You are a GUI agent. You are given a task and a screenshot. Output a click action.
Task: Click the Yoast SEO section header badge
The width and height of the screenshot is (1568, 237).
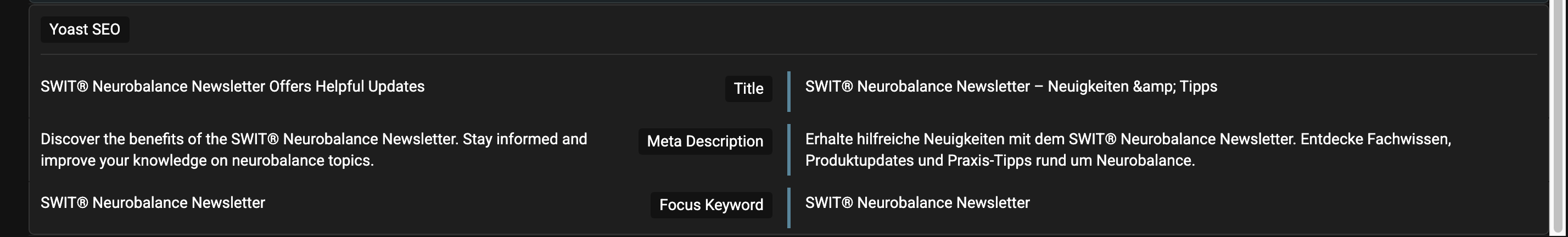click(x=85, y=29)
